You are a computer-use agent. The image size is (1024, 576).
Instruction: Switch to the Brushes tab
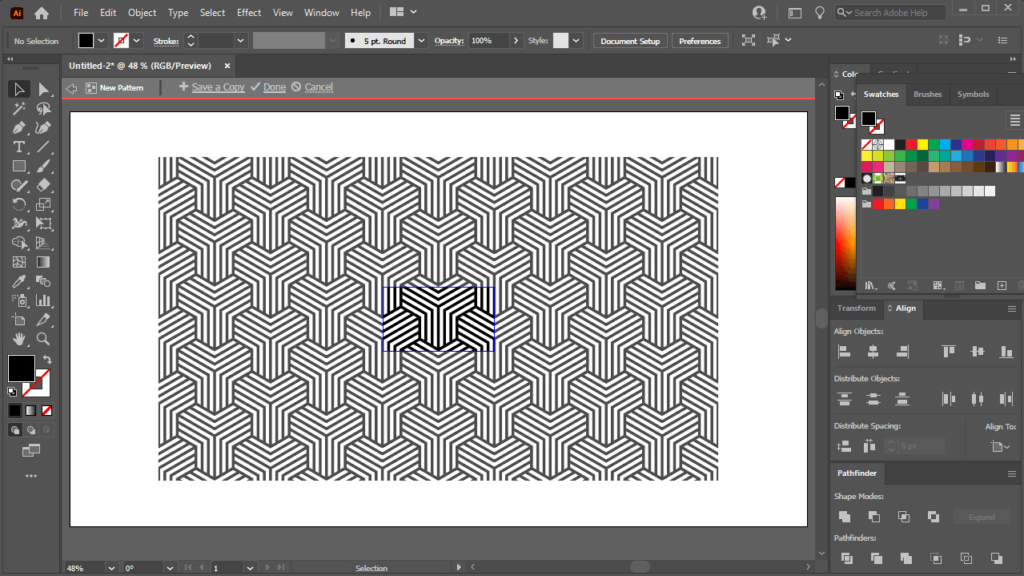926,94
